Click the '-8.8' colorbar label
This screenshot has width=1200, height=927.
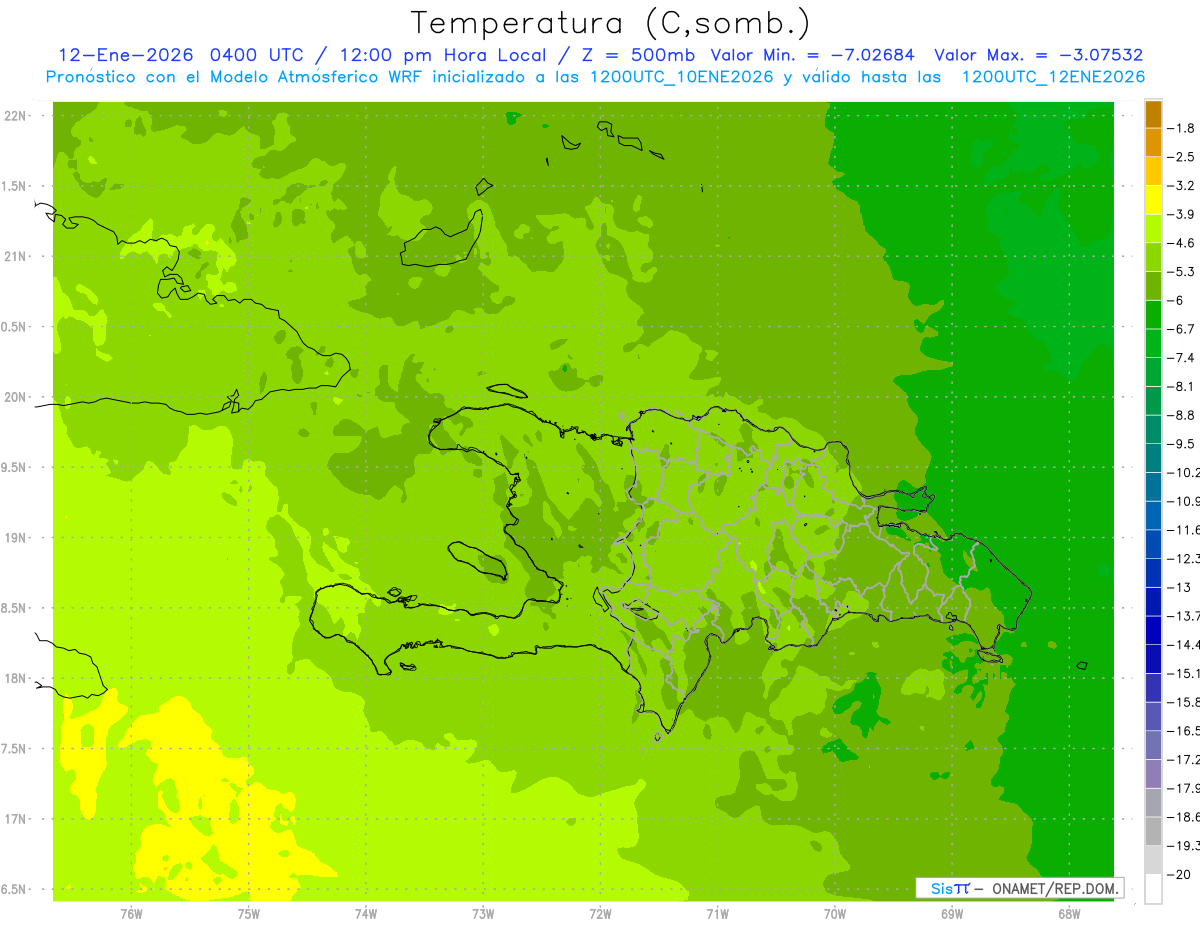tap(1181, 415)
